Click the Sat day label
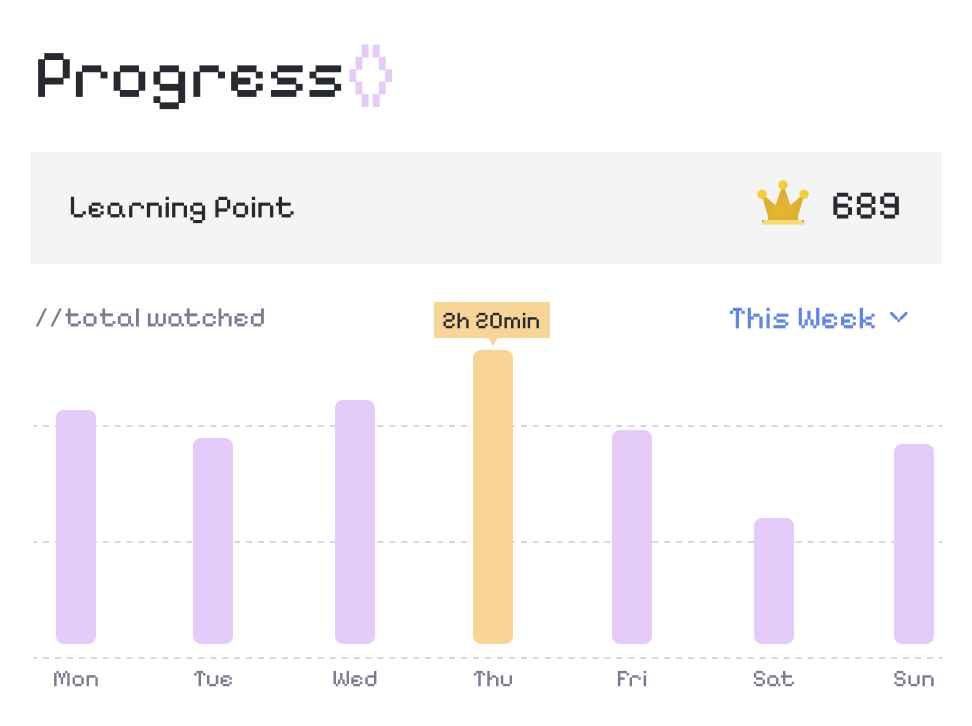Image resolution: width=972 pixels, height=726 pixels. coord(773,680)
